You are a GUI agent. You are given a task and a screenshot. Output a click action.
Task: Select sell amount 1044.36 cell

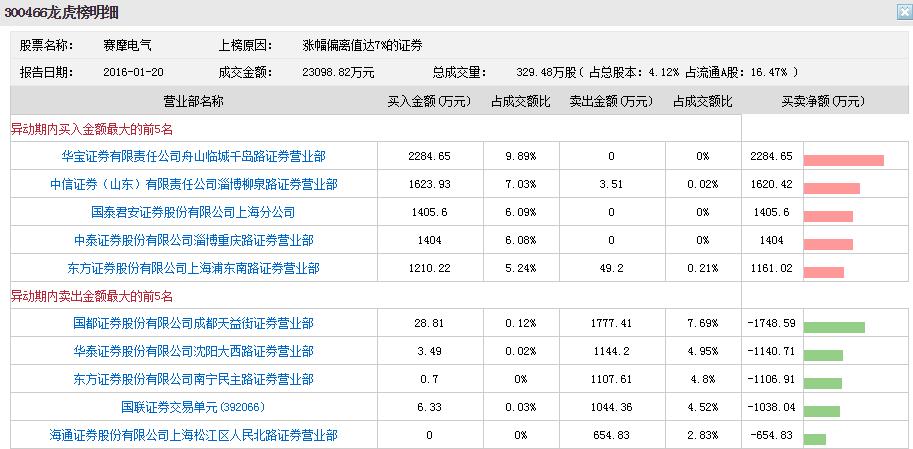611,407
